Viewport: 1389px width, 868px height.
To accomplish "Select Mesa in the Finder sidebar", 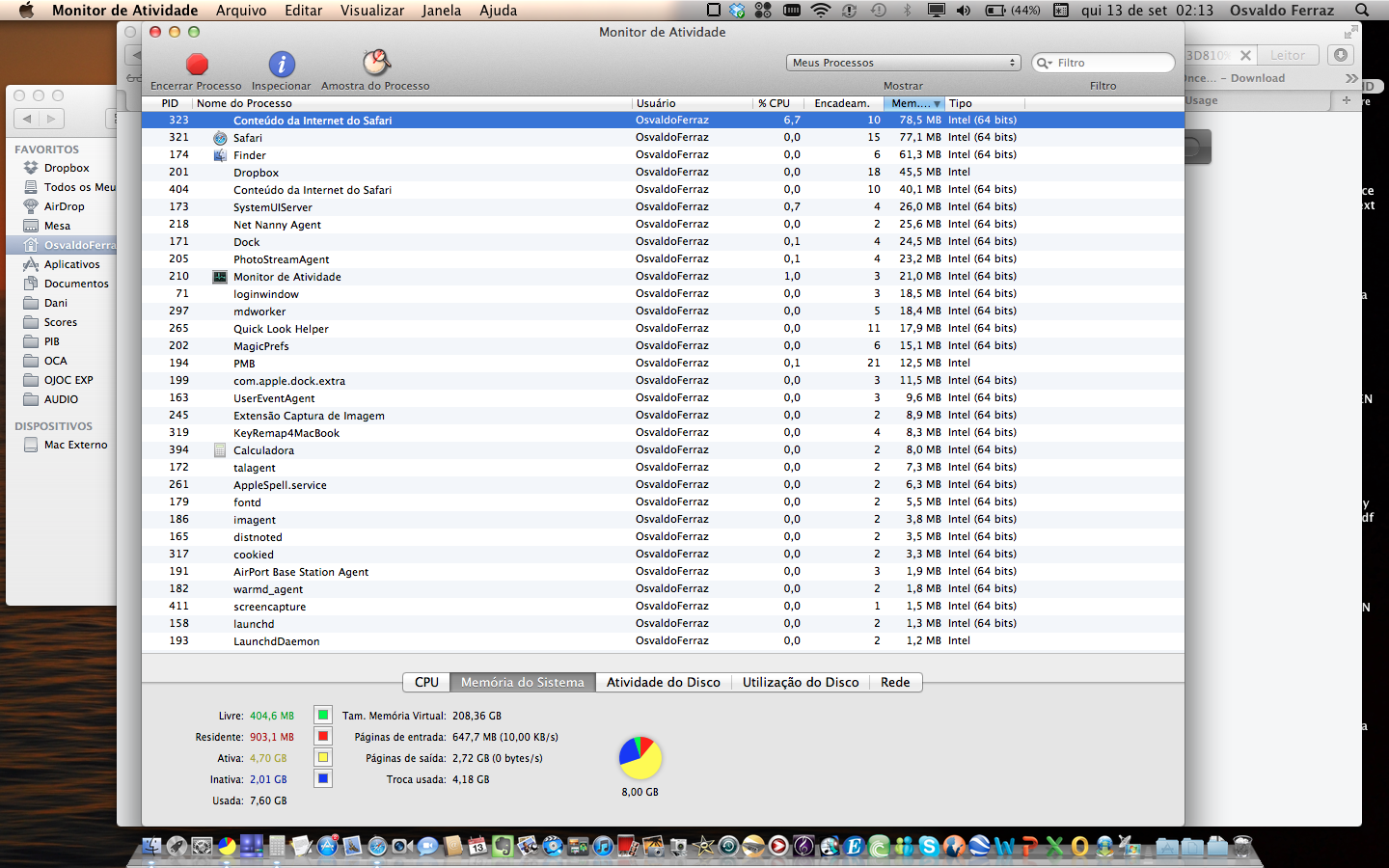I will (57, 226).
